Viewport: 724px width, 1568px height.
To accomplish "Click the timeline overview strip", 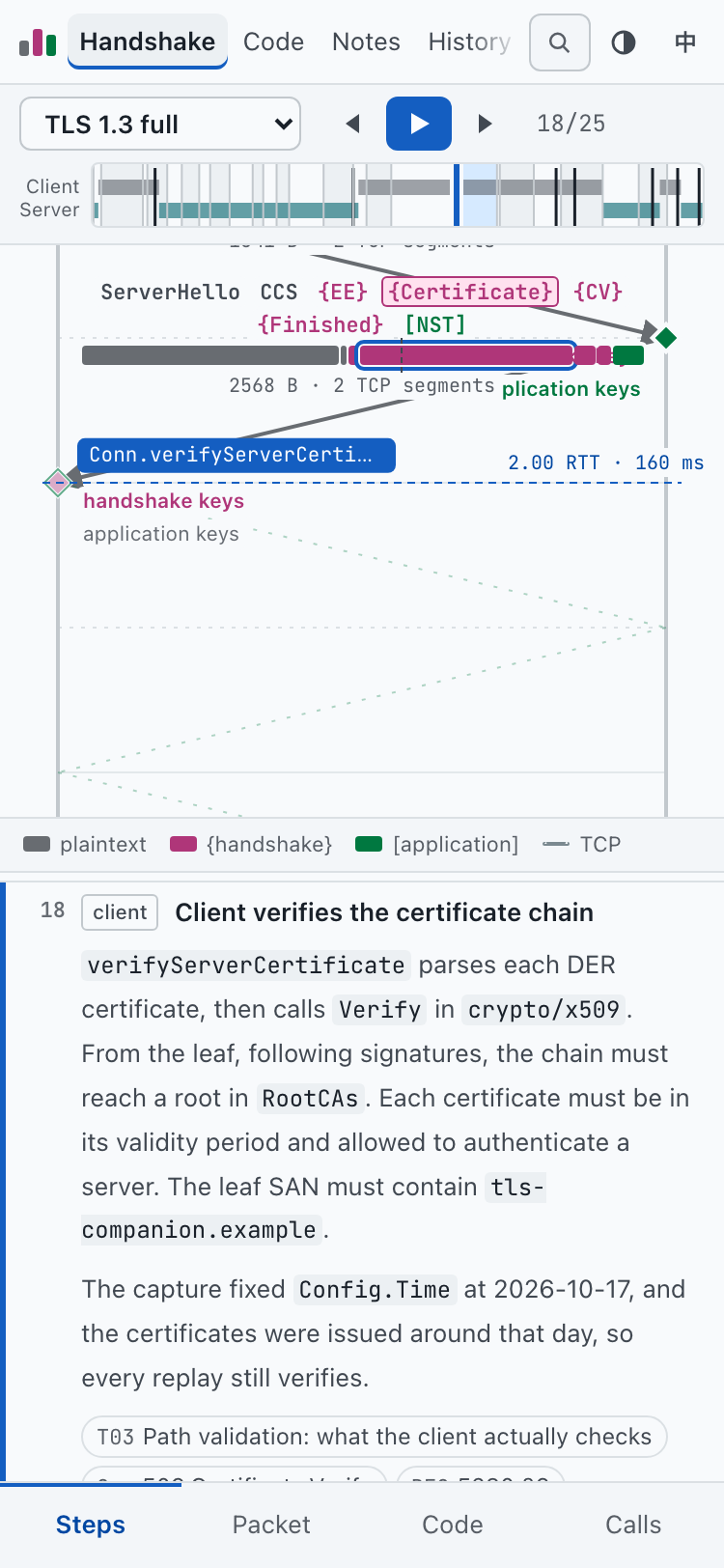I will tap(398, 195).
